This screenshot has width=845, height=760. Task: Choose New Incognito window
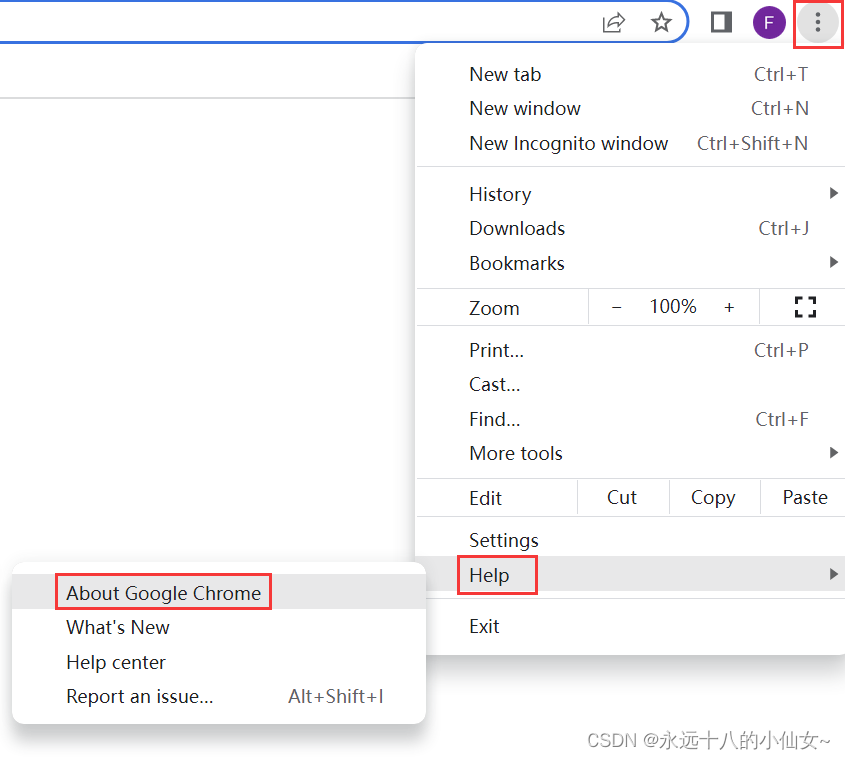click(x=631, y=143)
